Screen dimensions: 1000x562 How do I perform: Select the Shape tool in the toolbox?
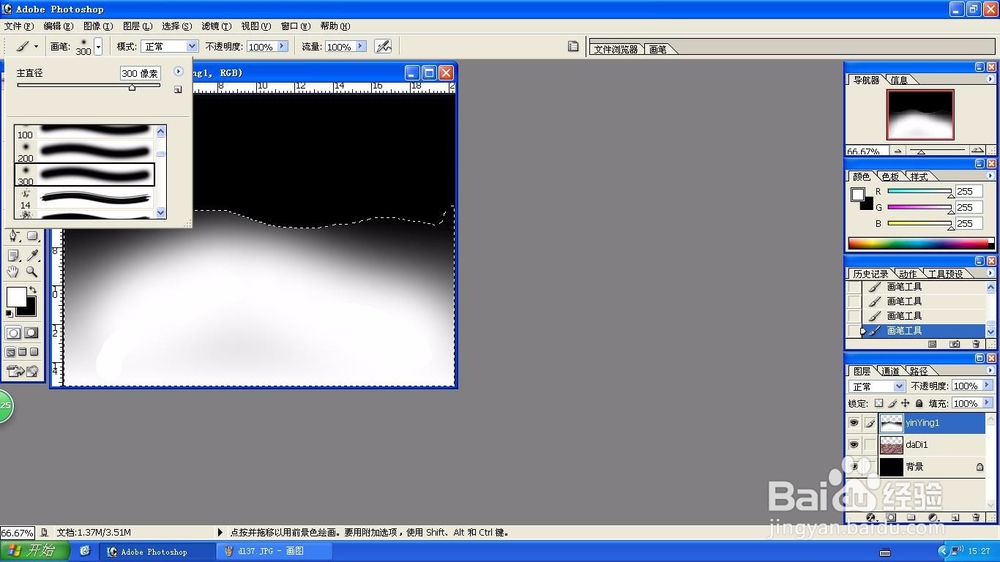tap(33, 237)
